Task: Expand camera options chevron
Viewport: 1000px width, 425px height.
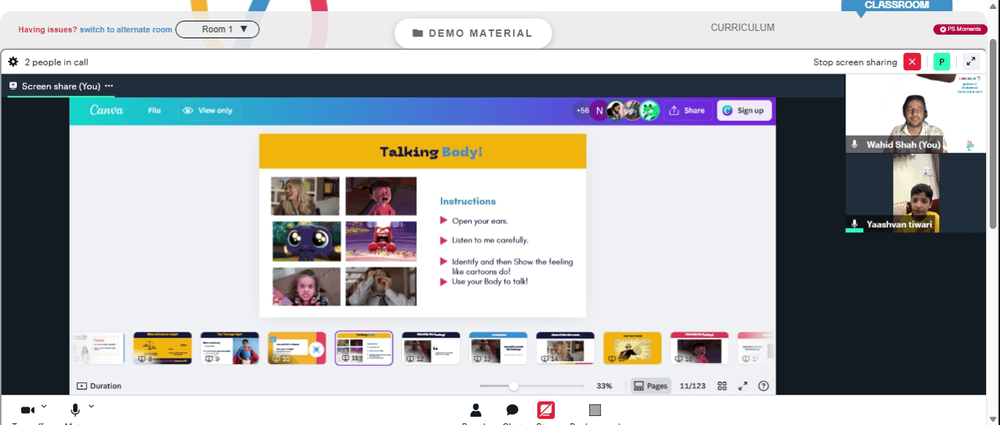Action: pos(43,406)
